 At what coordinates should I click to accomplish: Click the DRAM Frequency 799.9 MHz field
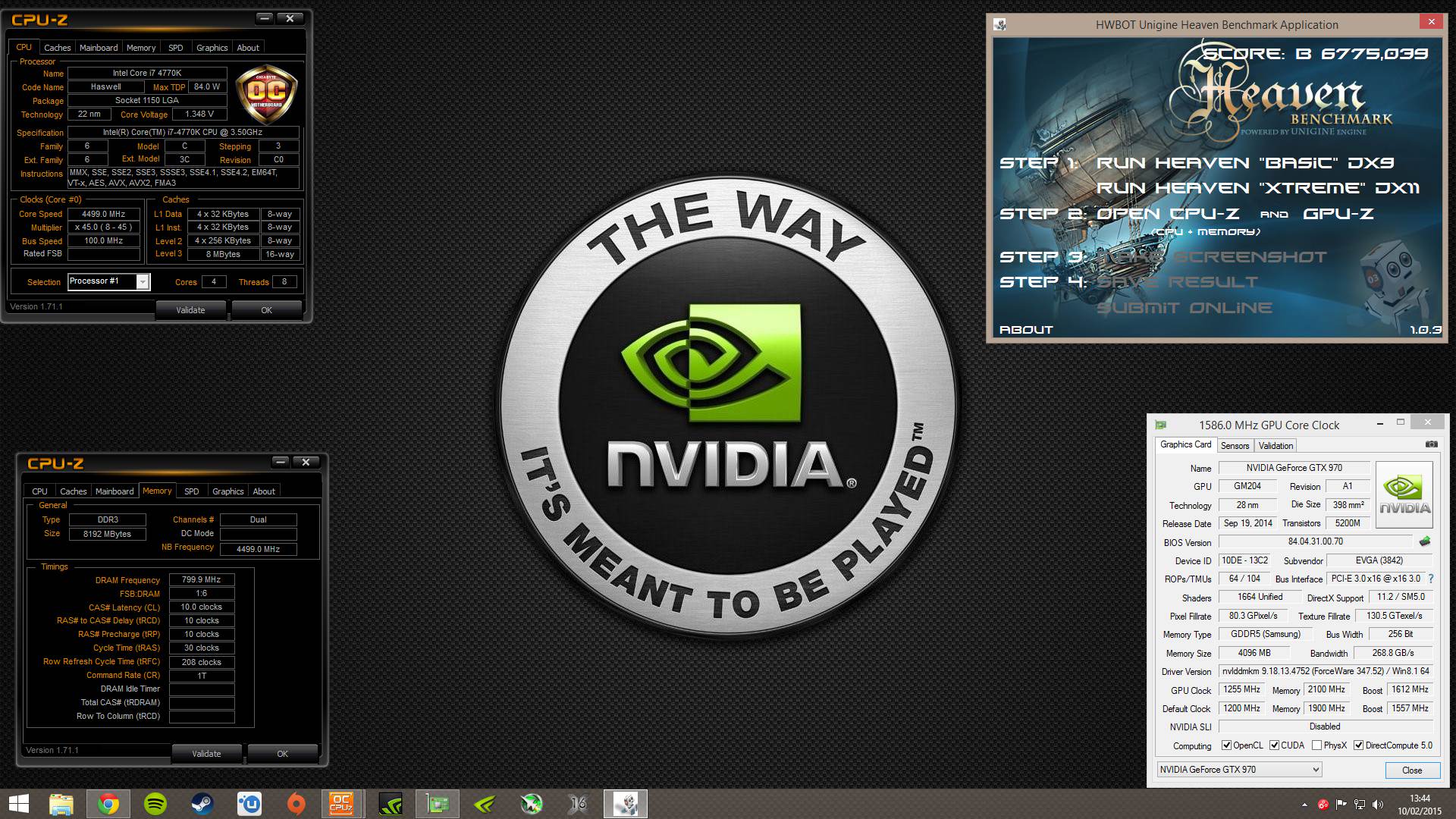(x=202, y=579)
